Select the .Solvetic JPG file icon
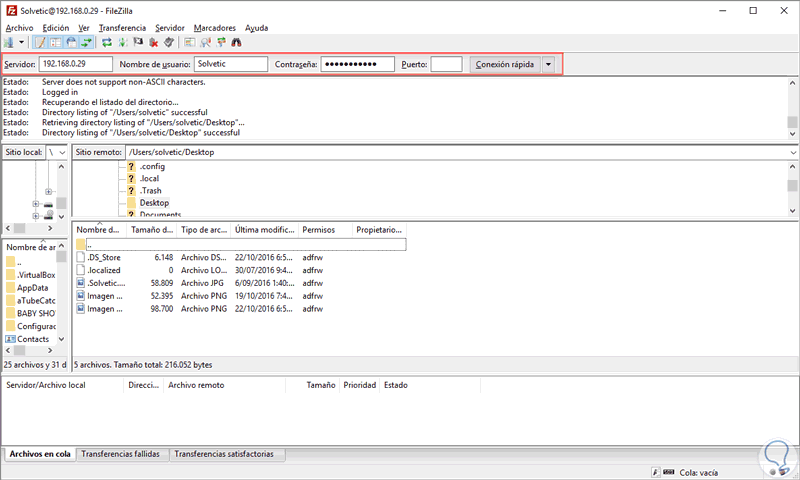800x480 pixels. coord(81,283)
